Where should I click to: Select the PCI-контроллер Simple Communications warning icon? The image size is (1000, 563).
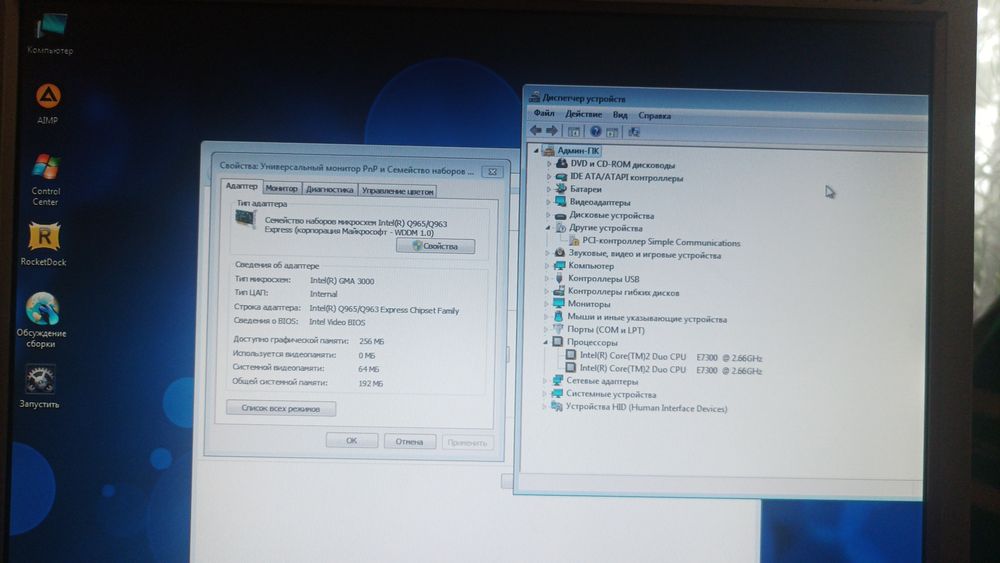[573, 240]
